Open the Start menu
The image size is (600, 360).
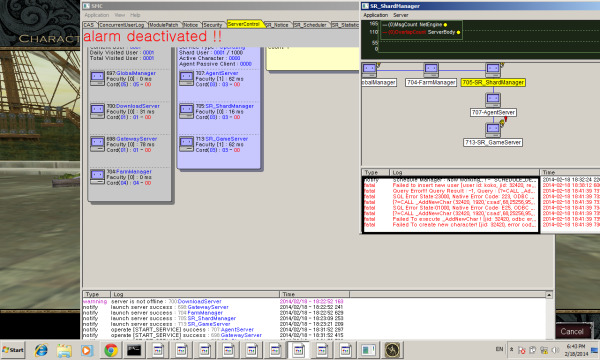pos(13,350)
